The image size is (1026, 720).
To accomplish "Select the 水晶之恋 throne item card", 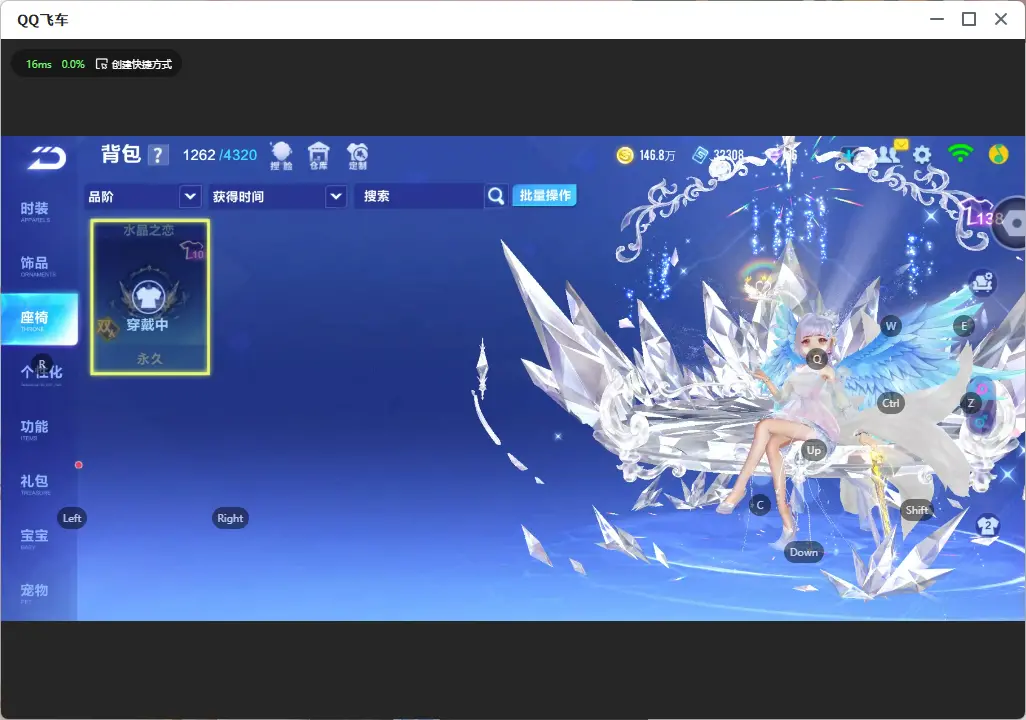I will [150, 297].
